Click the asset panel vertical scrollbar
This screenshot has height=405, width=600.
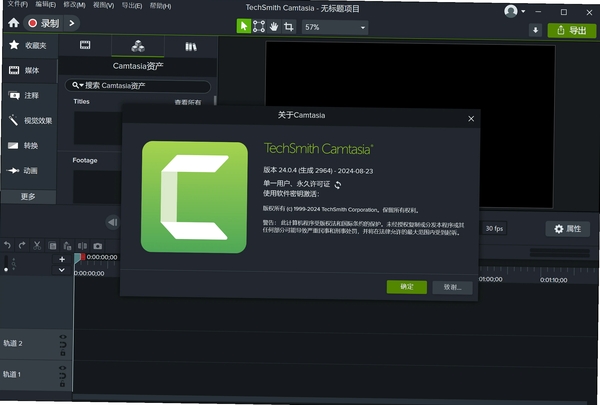pyautogui.click(x=215, y=100)
